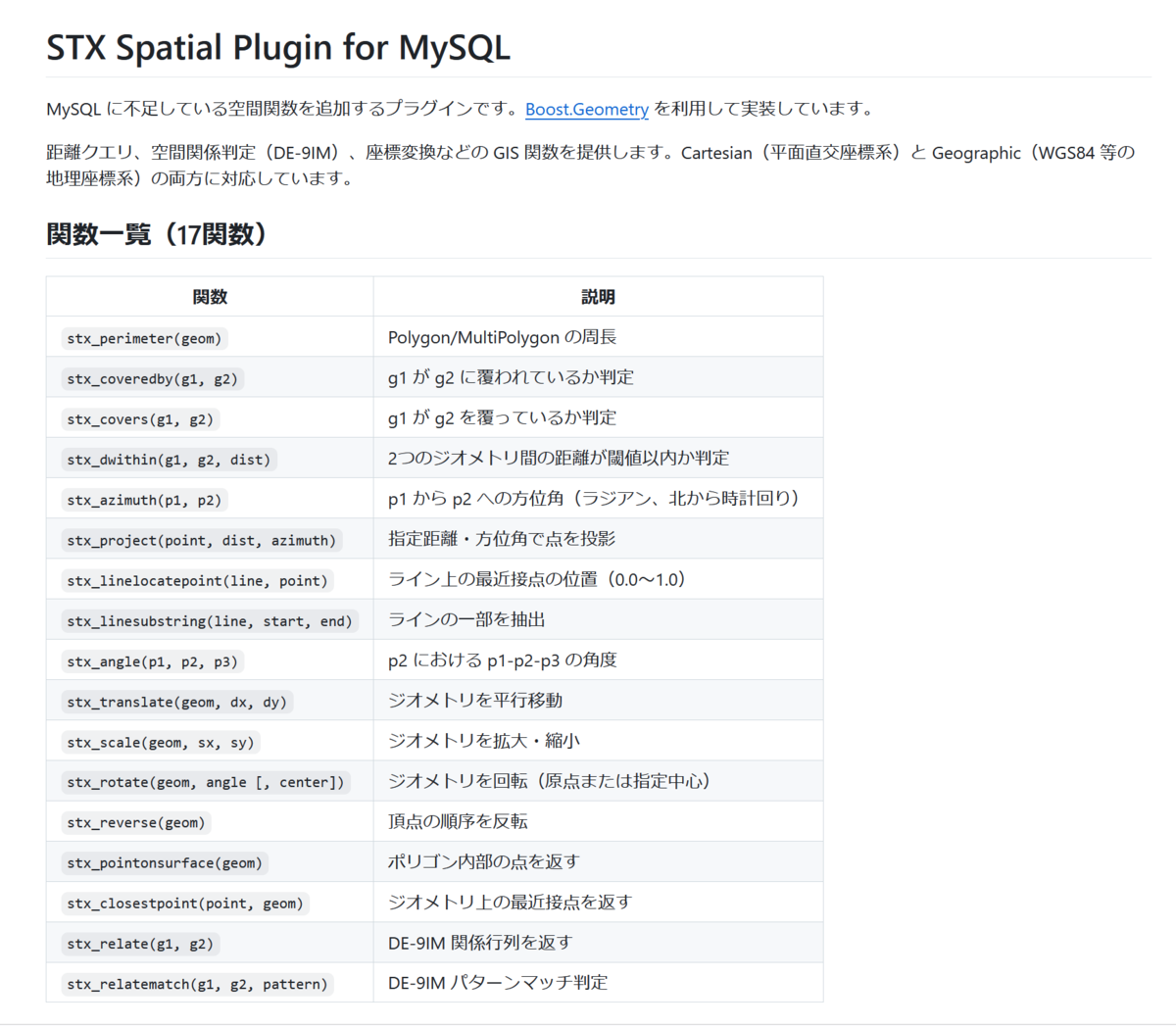Select stx_pointonsurface(geom) code cell
Viewport: 1176px width, 1026px height.
click(x=165, y=862)
